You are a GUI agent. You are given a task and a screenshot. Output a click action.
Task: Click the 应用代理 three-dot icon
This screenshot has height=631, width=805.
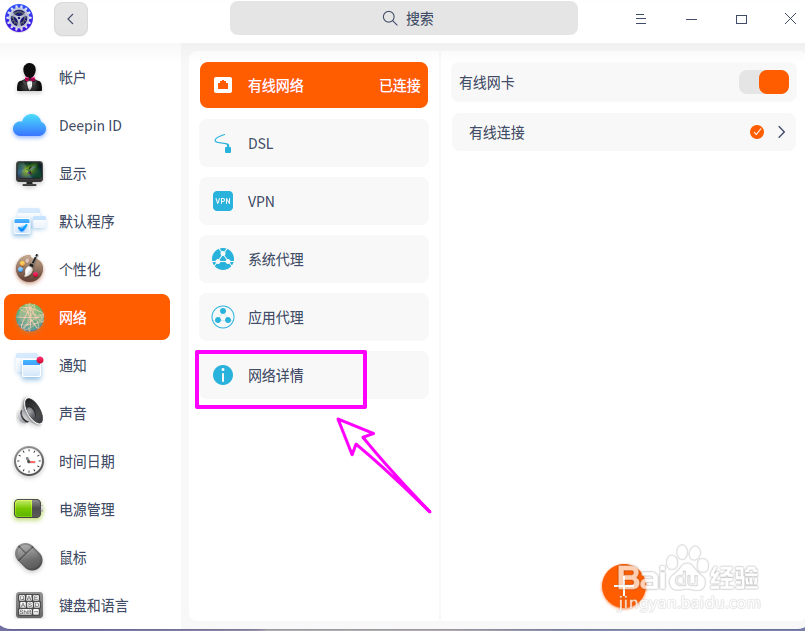[x=223, y=317]
